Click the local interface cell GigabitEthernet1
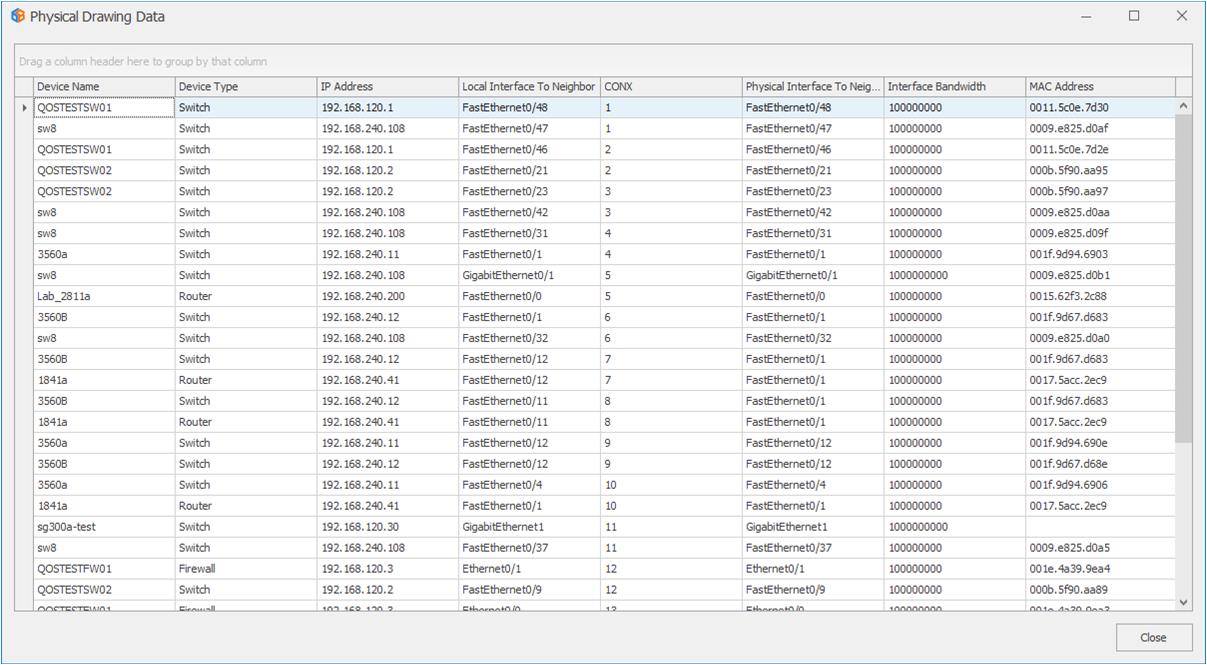Viewport: 1207px width, 665px height. 530,527
